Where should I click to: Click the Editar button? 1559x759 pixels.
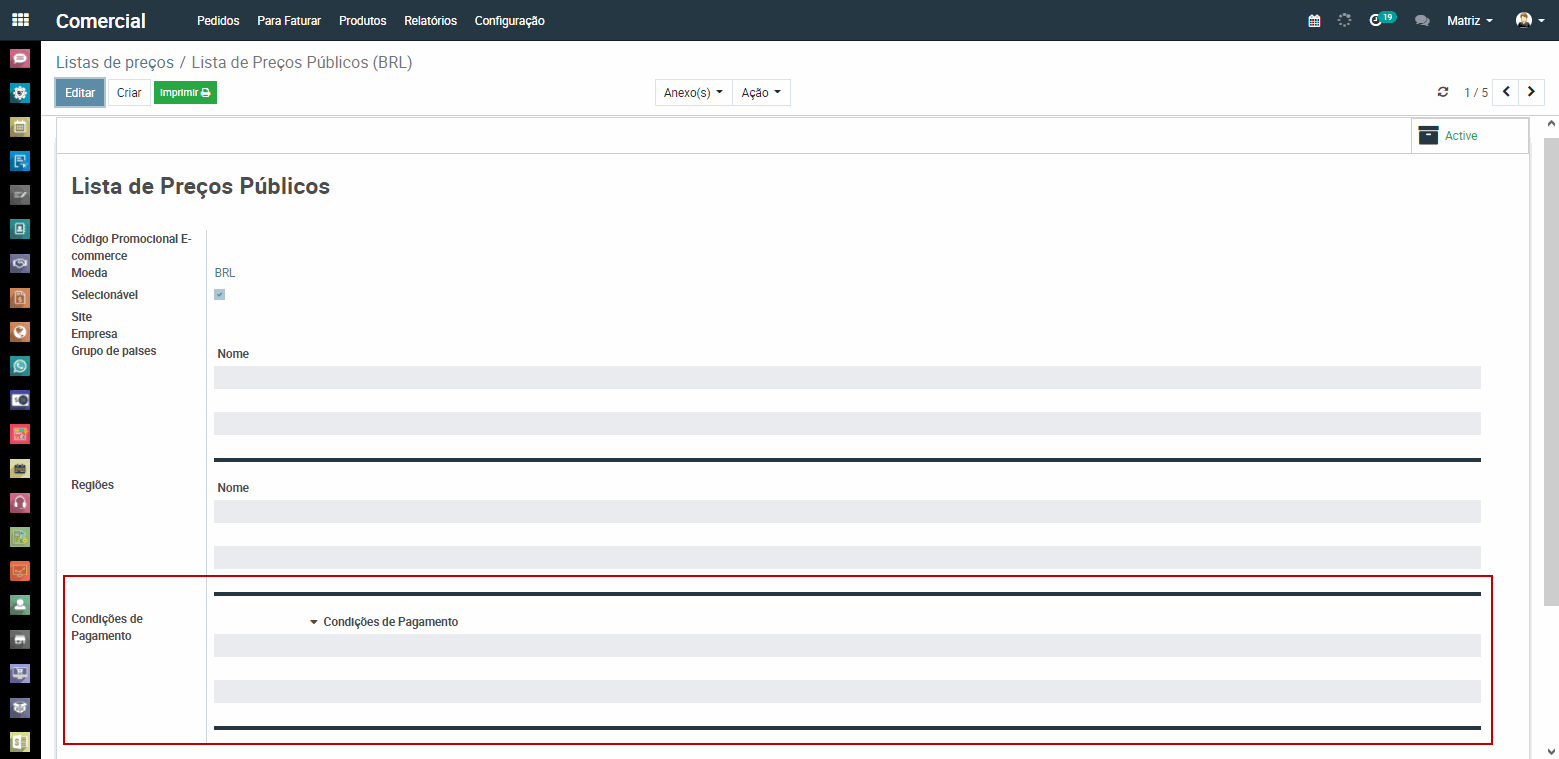[80, 93]
